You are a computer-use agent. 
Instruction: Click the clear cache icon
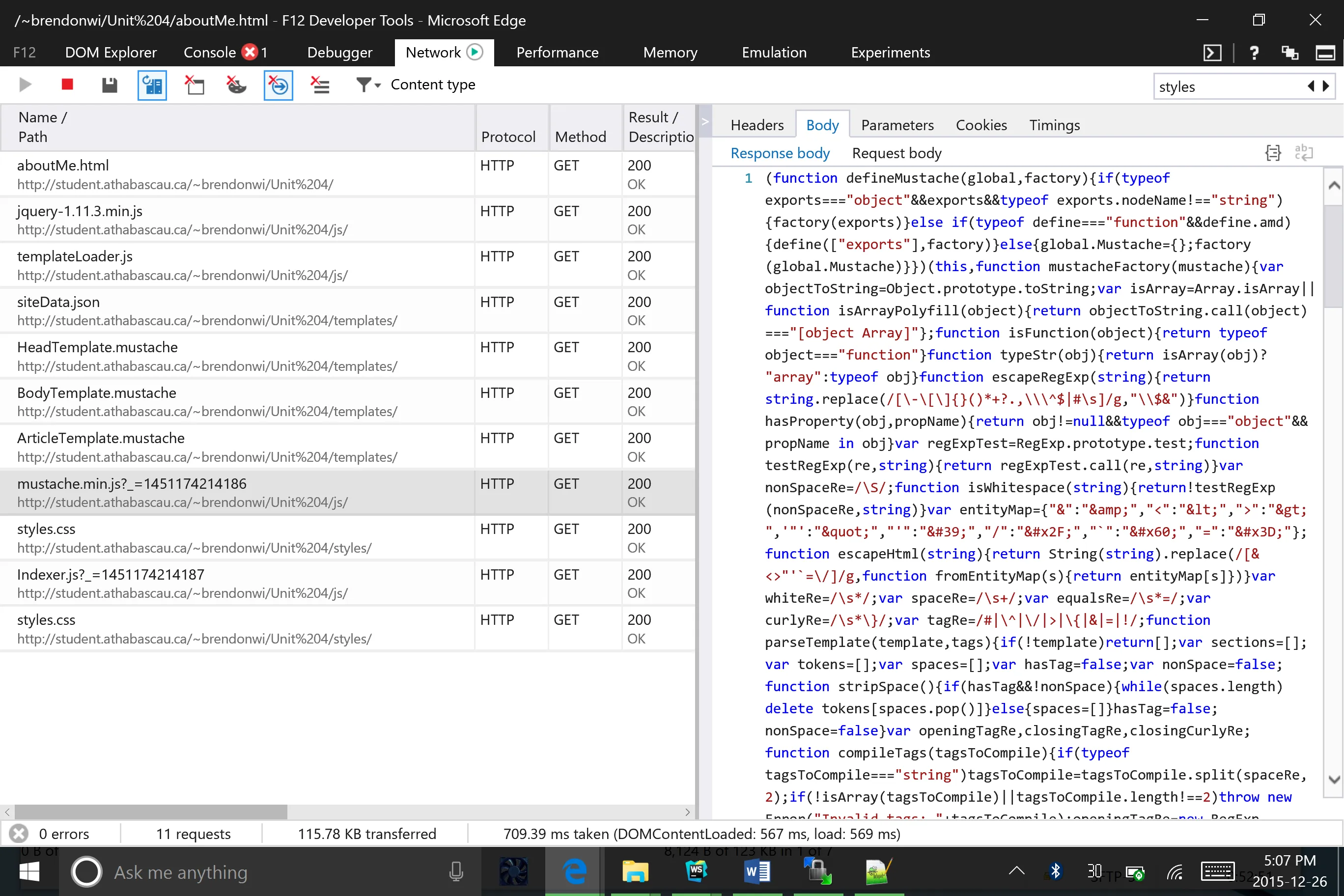[195, 85]
